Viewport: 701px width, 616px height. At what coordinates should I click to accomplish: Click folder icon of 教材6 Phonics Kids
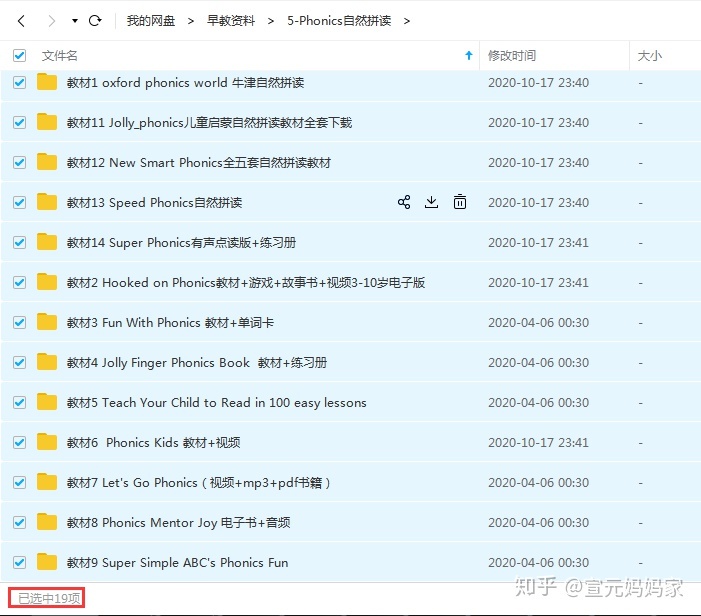pos(47,442)
